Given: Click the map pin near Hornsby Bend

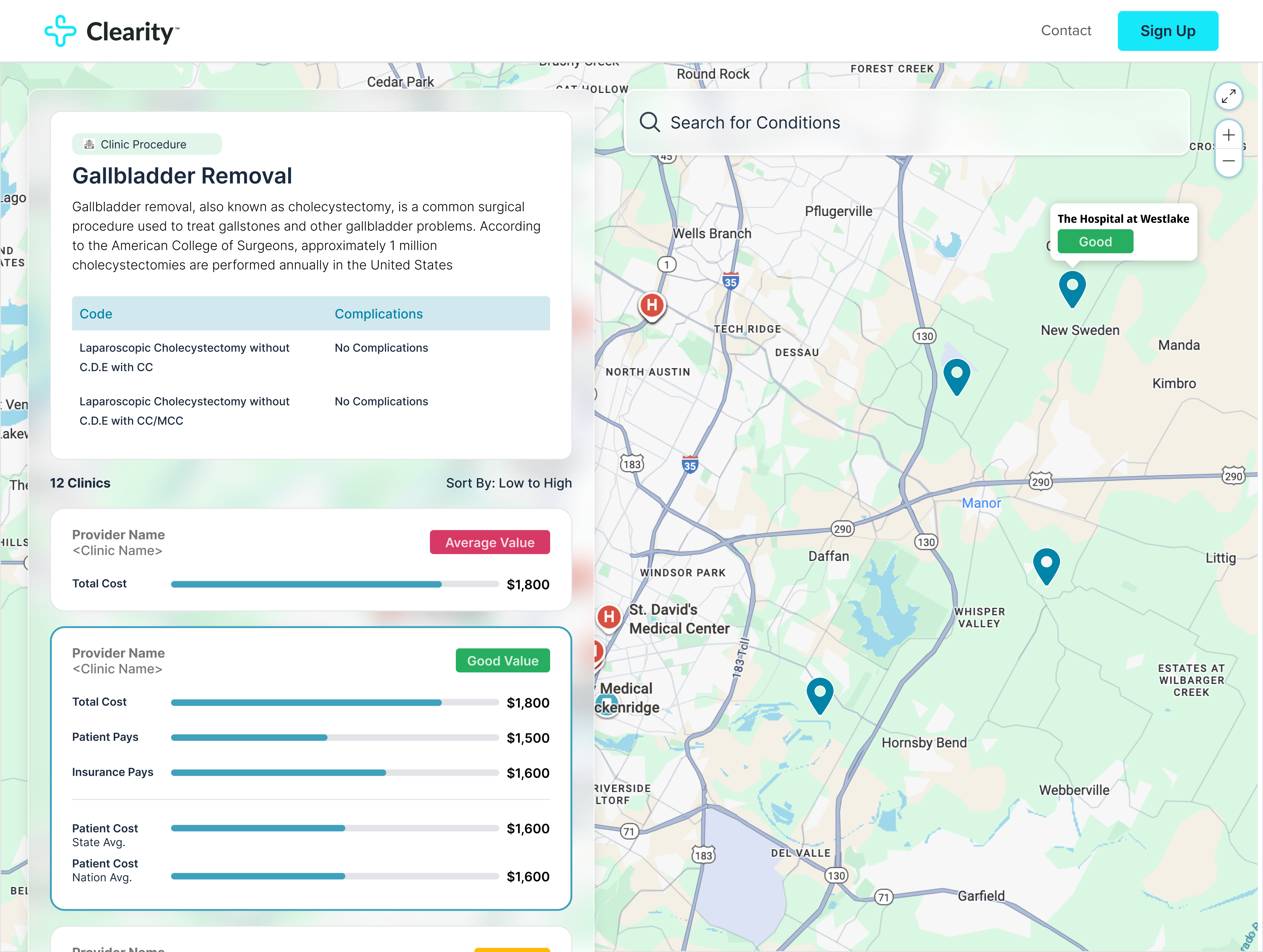Looking at the screenshot, I should click(820, 694).
